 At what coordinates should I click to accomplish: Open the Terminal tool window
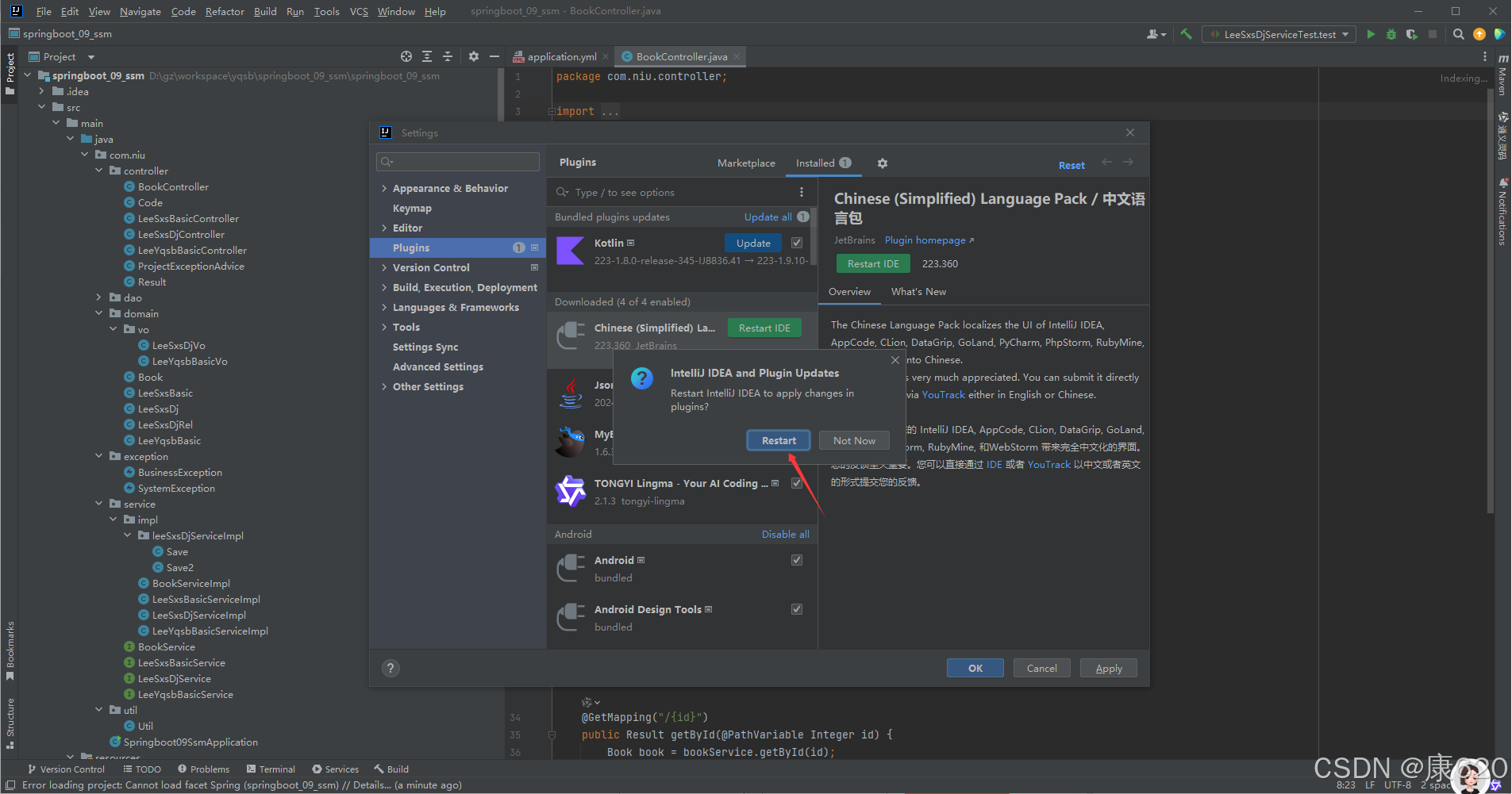pos(271,769)
